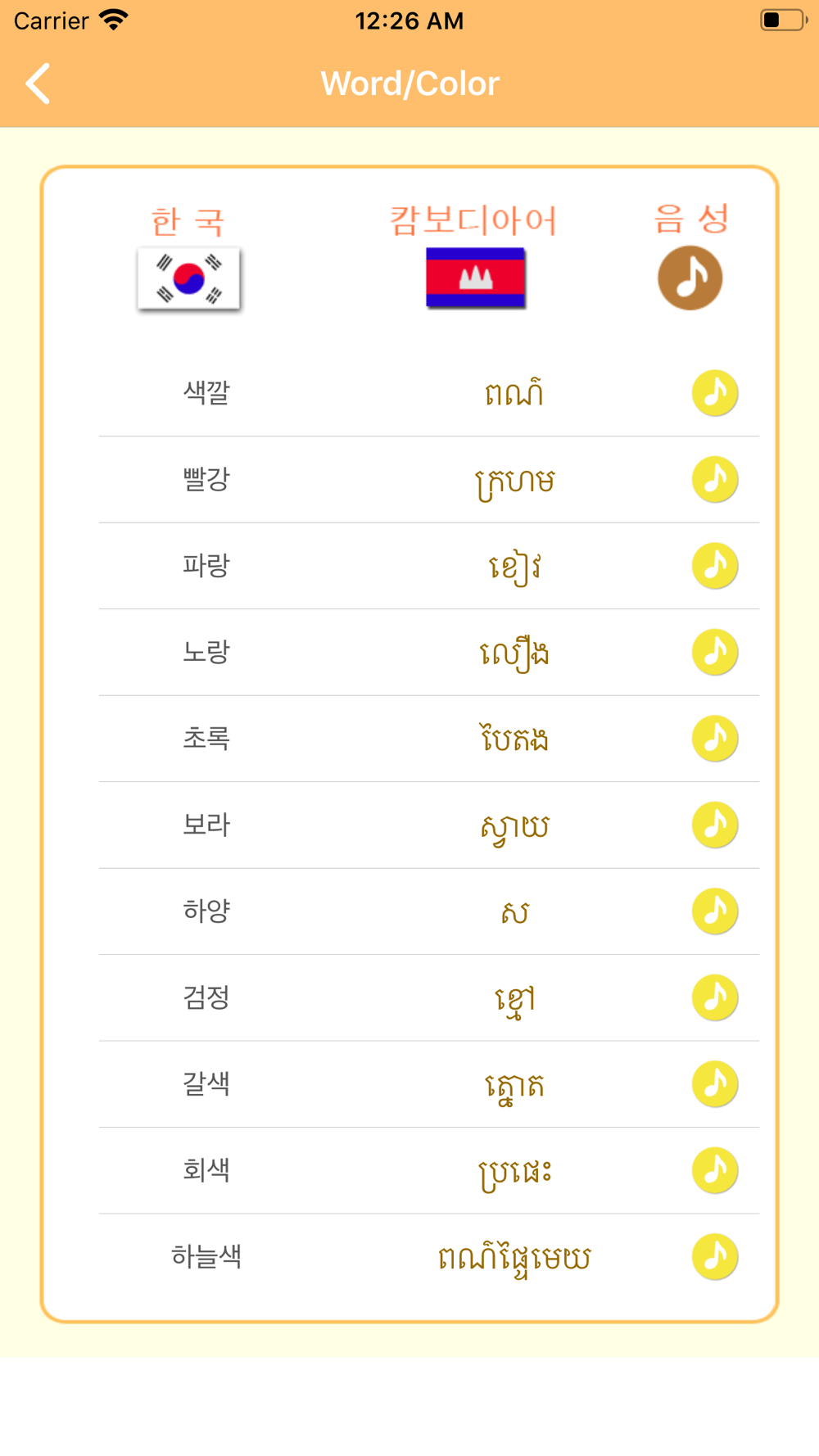Screen dimensions: 819x1456
Task: Play audio for 색깔
Action: [715, 393]
